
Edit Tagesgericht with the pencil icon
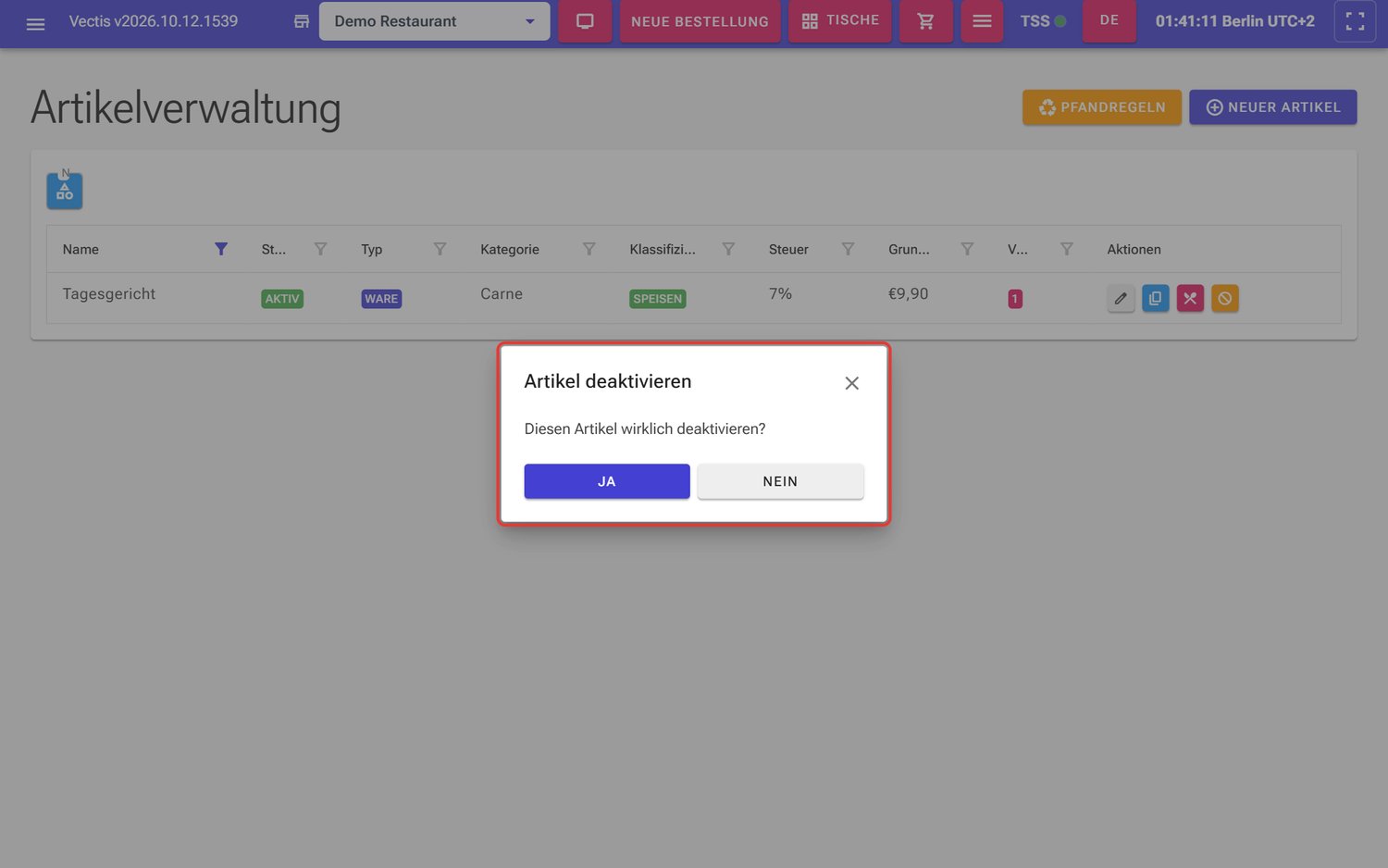pyautogui.click(x=1121, y=298)
